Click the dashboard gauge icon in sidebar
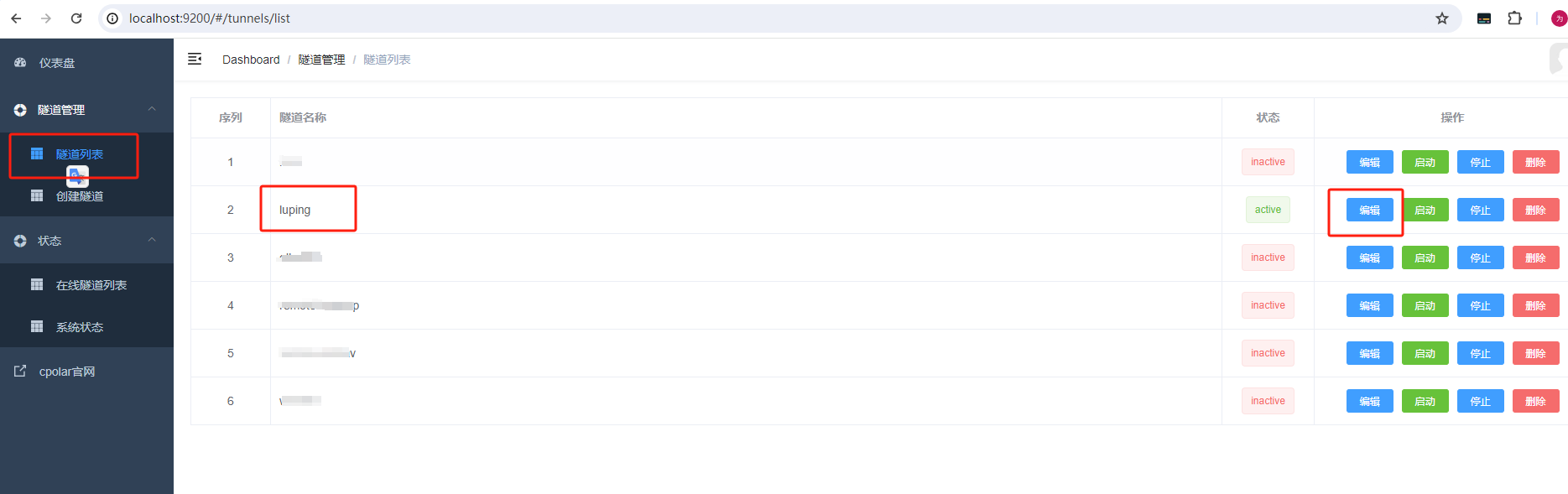Viewport: 1568px width, 494px height. (x=20, y=63)
